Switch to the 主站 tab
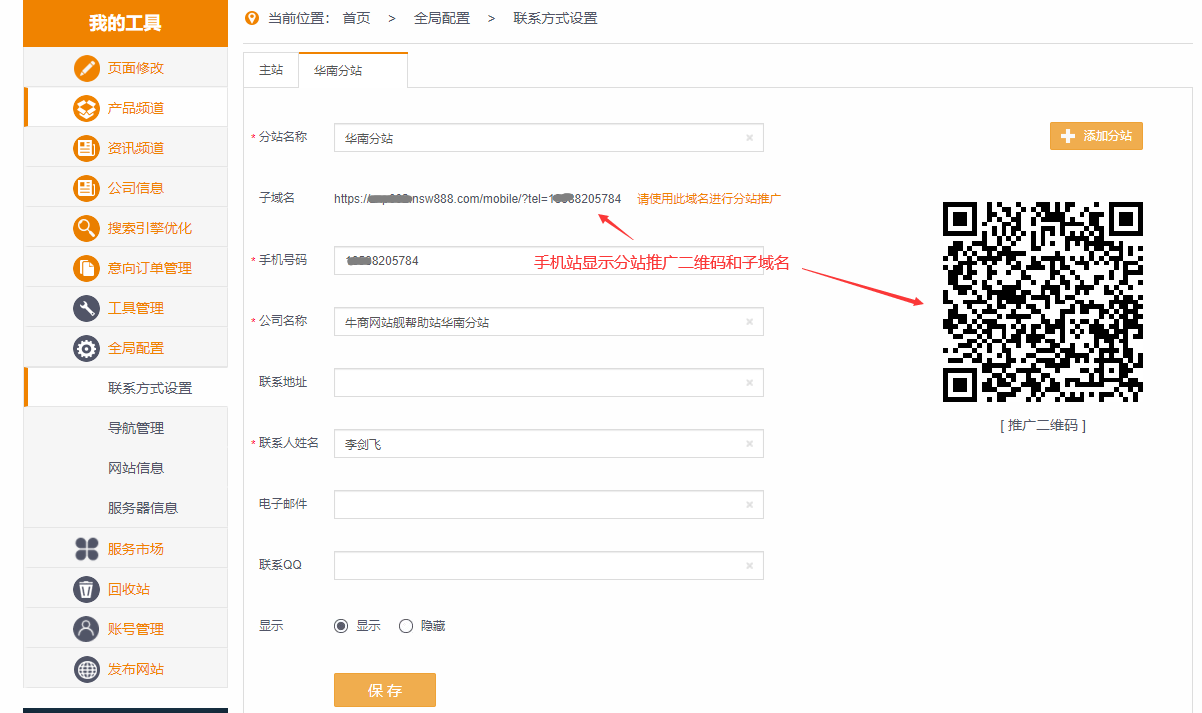 tap(271, 71)
